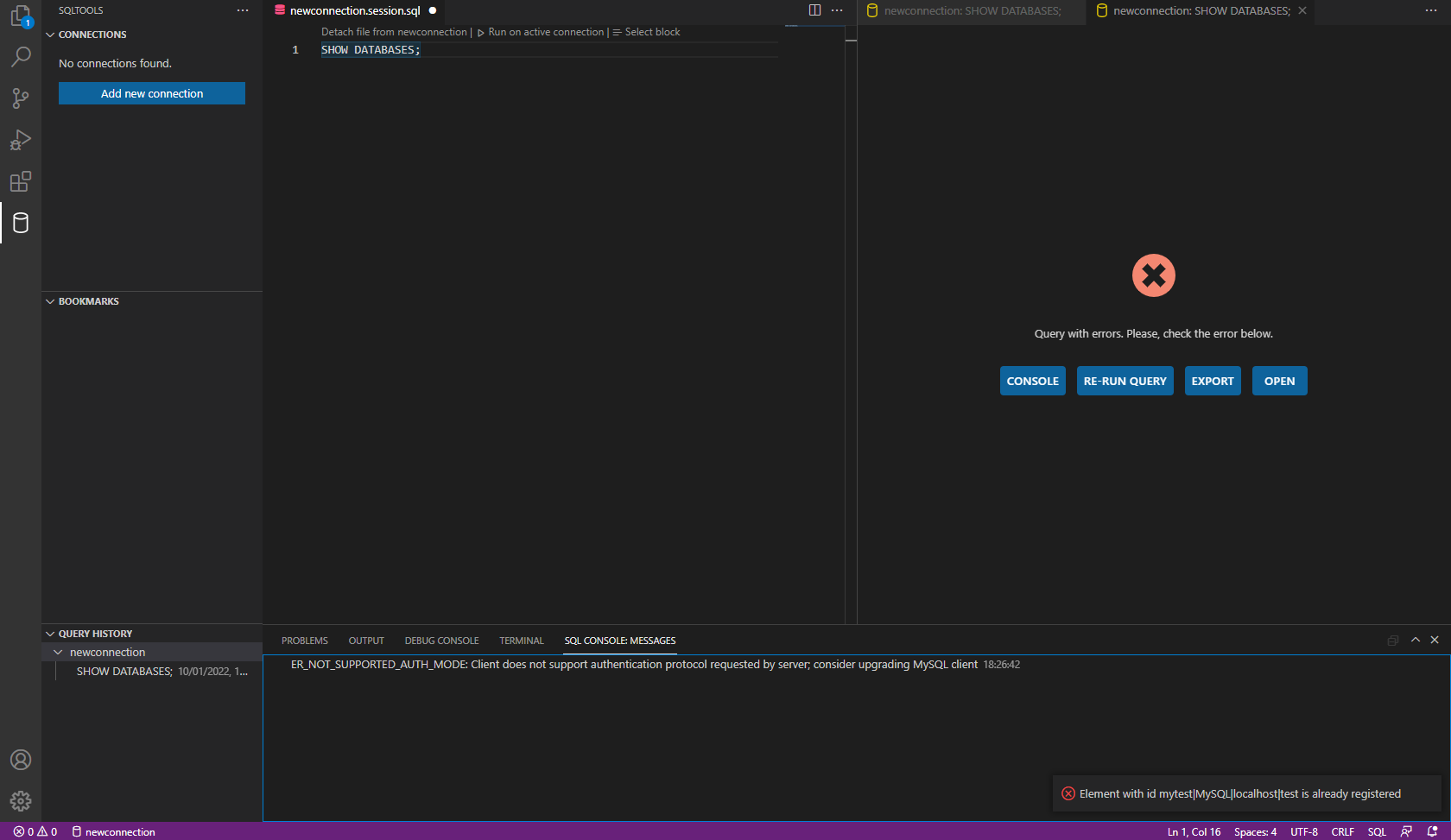
Task: Click the EXPORT button
Action: pyautogui.click(x=1213, y=381)
